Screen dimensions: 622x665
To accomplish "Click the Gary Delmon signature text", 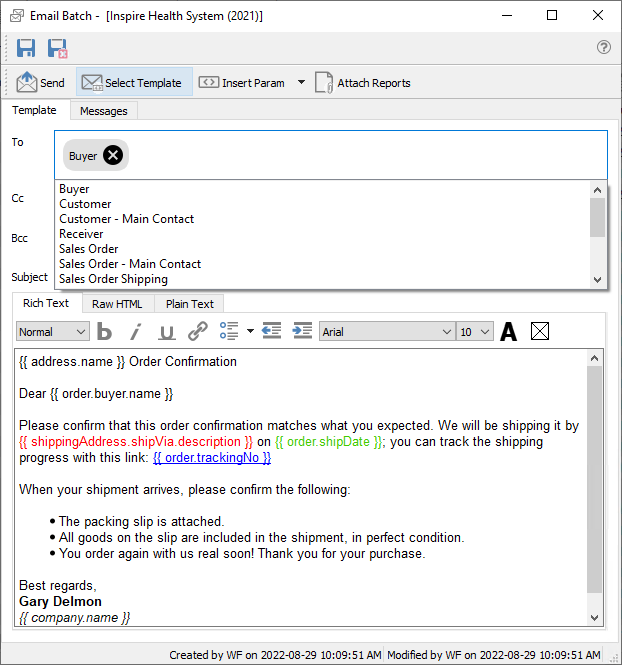I will coord(60,601).
